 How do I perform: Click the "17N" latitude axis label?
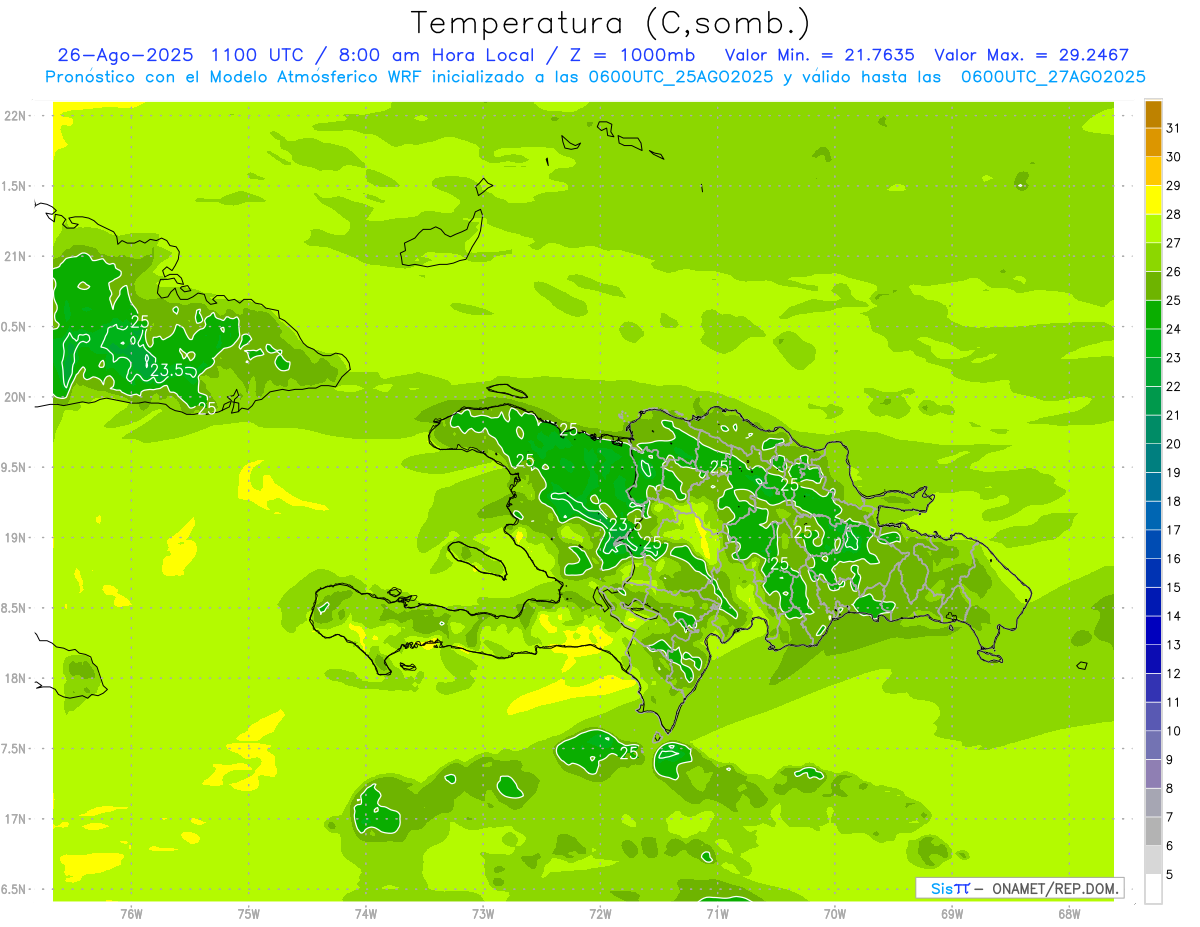point(15,819)
